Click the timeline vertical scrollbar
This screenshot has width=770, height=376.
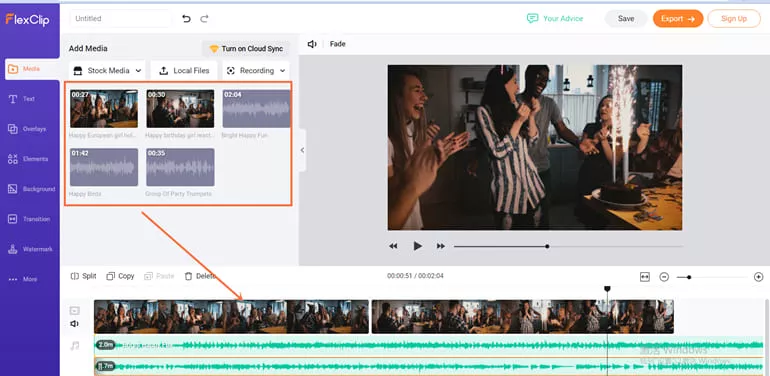[x=767, y=337]
